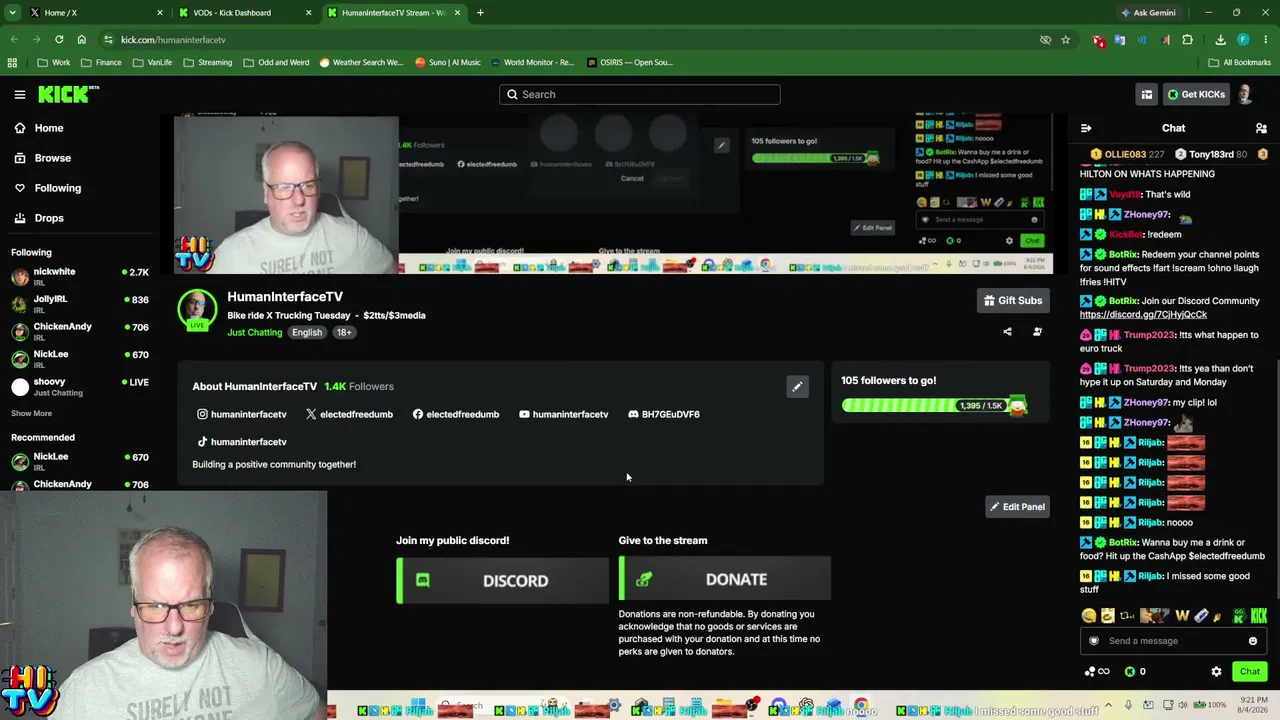Screen dimensions: 1280x720
Task: Open the Chrome extensions puzzle icon
Action: [1188, 40]
